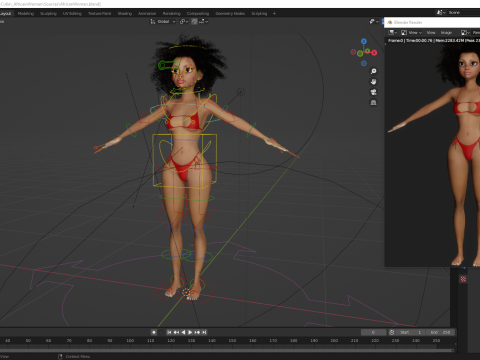The height and width of the screenshot is (360, 480).
Task: Click the timeline at frame 200
Action: tap(334, 341)
